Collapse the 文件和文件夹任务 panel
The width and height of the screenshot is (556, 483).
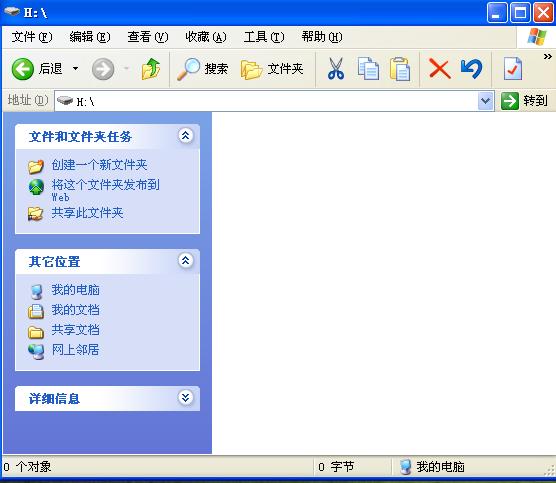pyautogui.click(x=185, y=135)
